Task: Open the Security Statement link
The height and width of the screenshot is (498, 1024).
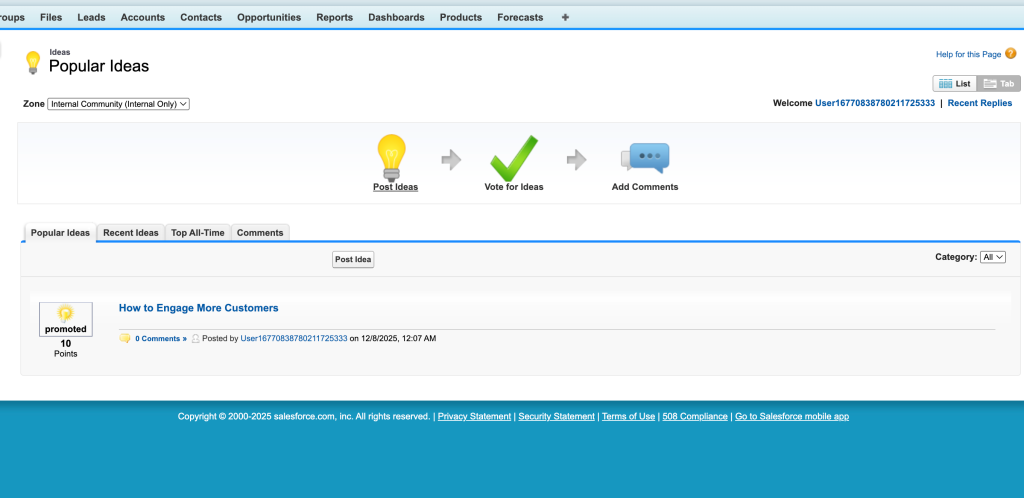Action: pyautogui.click(x=556, y=416)
